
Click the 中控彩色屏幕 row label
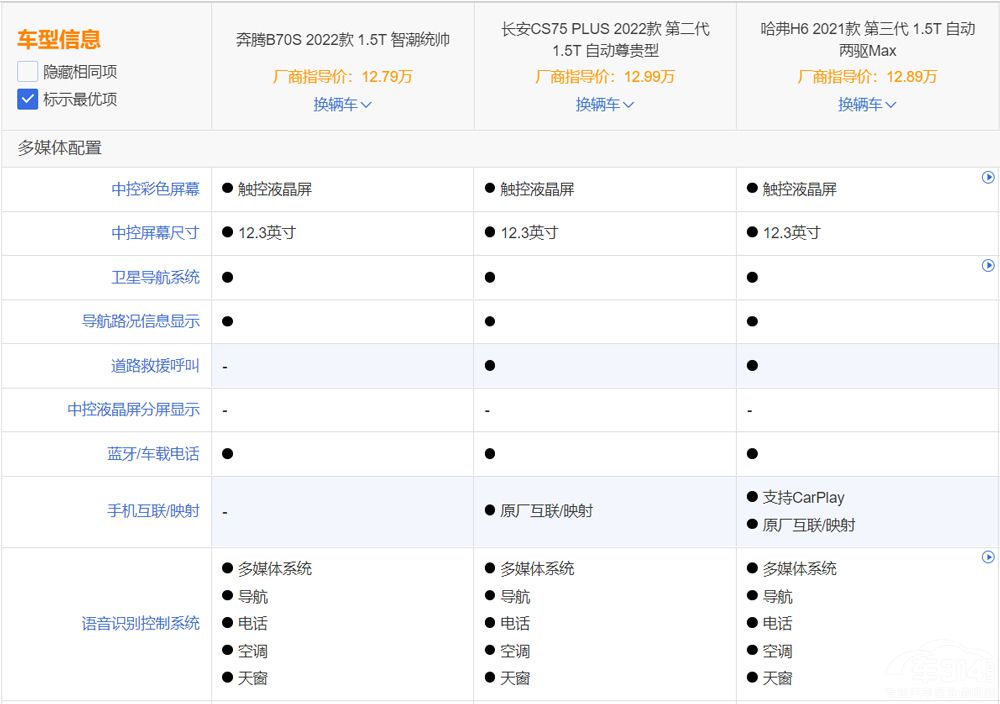(x=155, y=189)
